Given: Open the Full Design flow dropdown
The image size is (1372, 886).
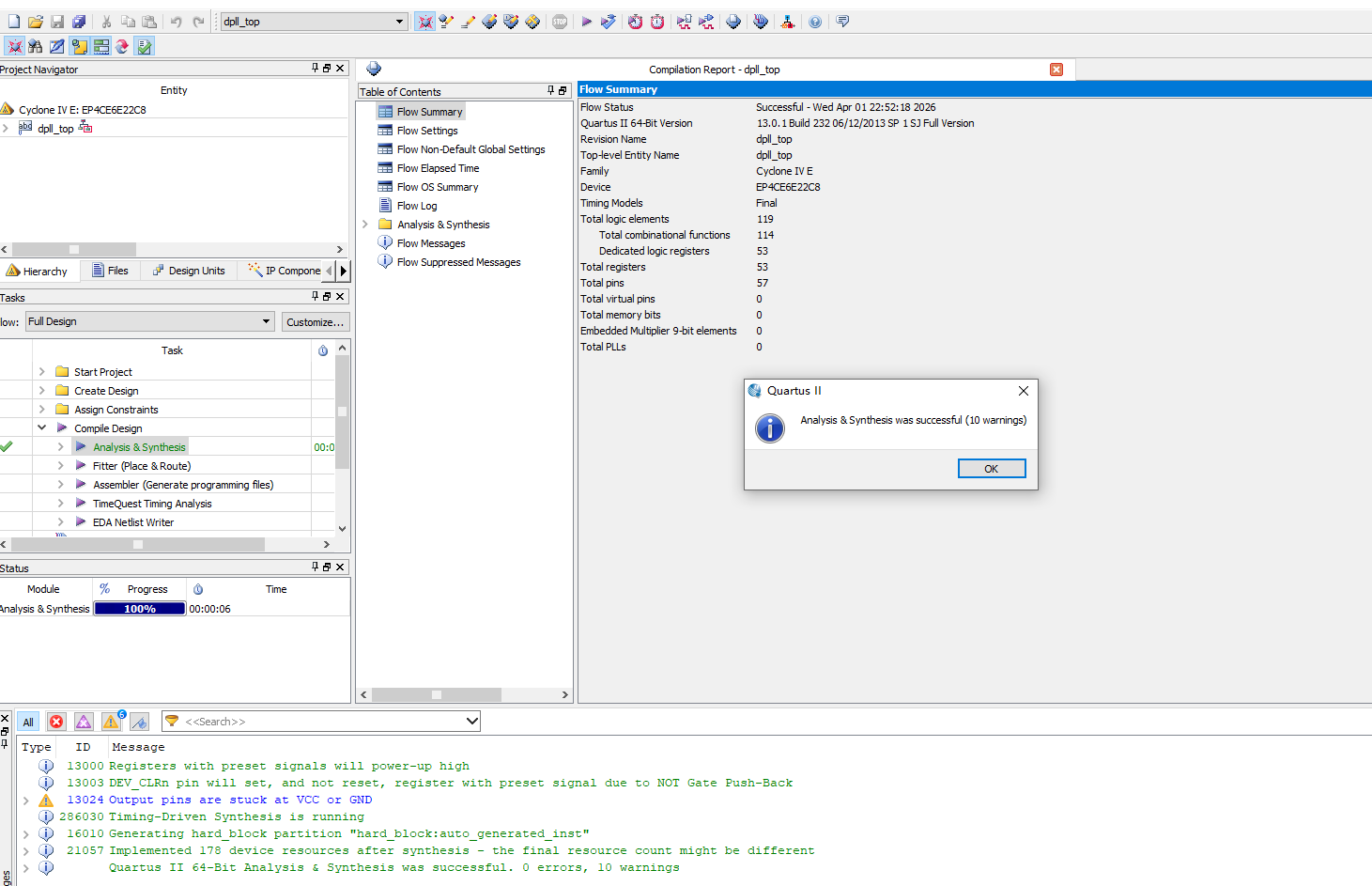Looking at the screenshot, I should 266,321.
